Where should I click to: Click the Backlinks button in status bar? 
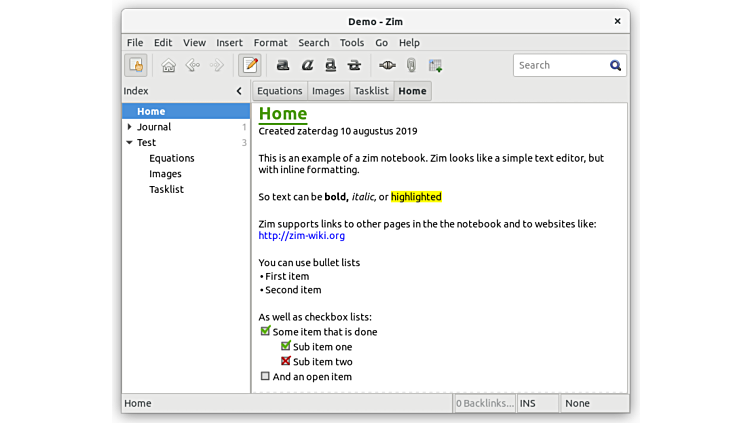coord(484,404)
